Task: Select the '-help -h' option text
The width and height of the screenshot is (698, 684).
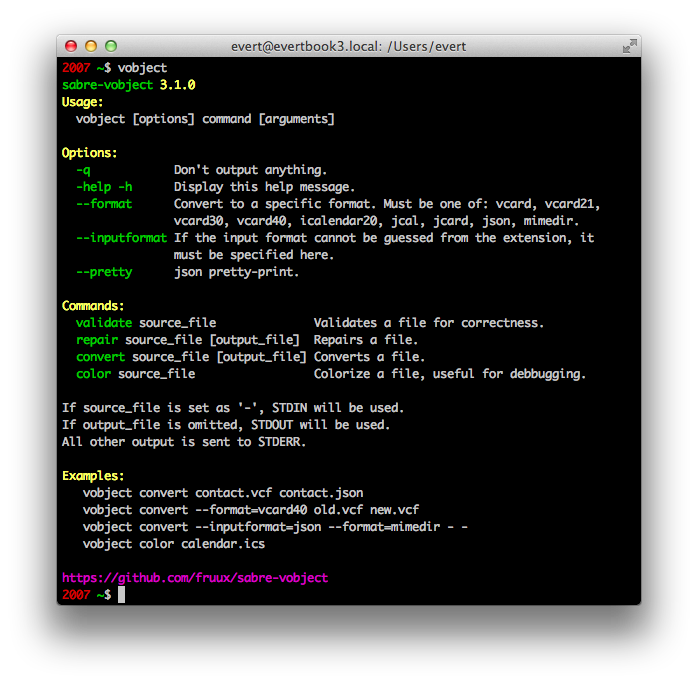Action: coord(104,187)
